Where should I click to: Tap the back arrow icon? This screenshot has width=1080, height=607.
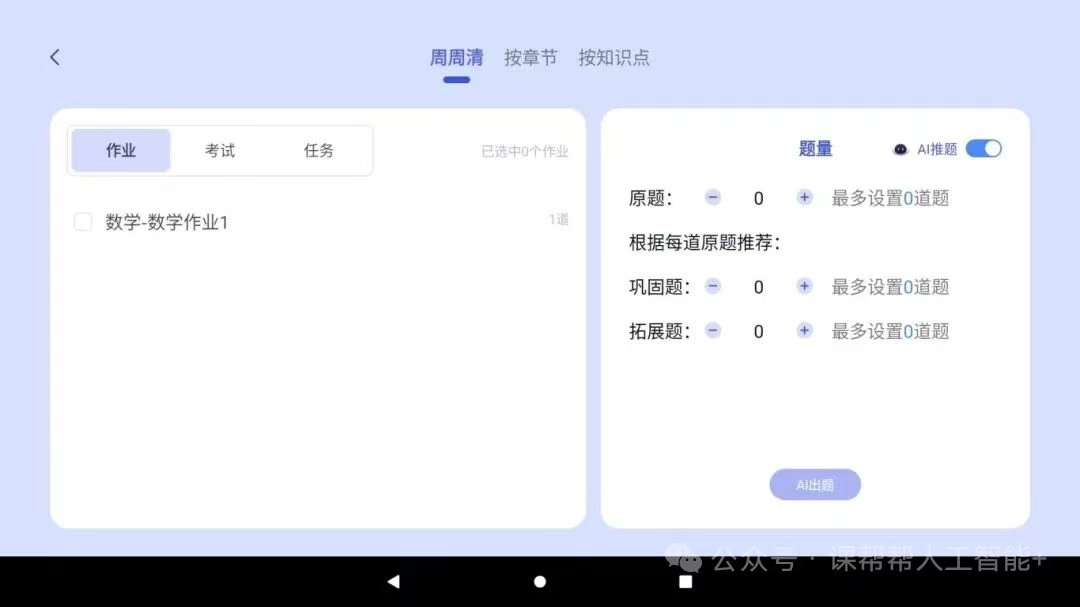55,58
